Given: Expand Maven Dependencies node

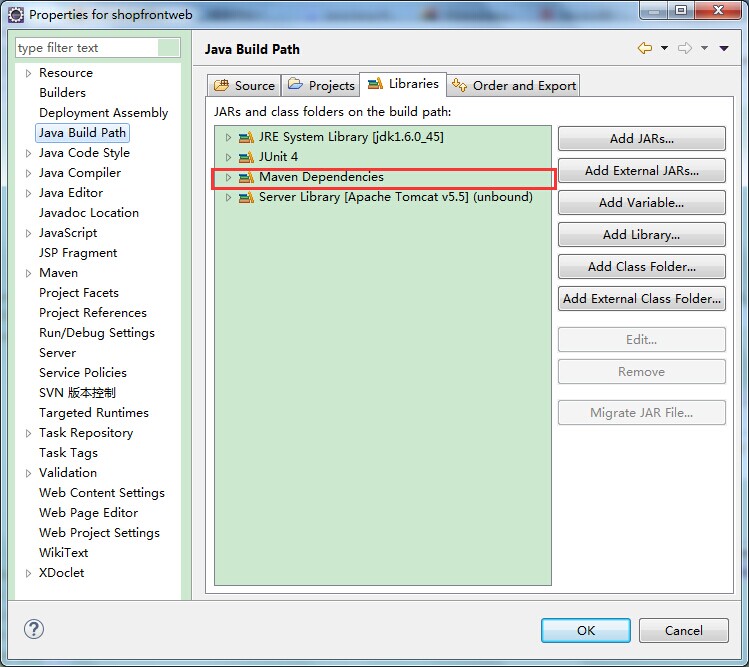Looking at the screenshot, I should point(228,177).
